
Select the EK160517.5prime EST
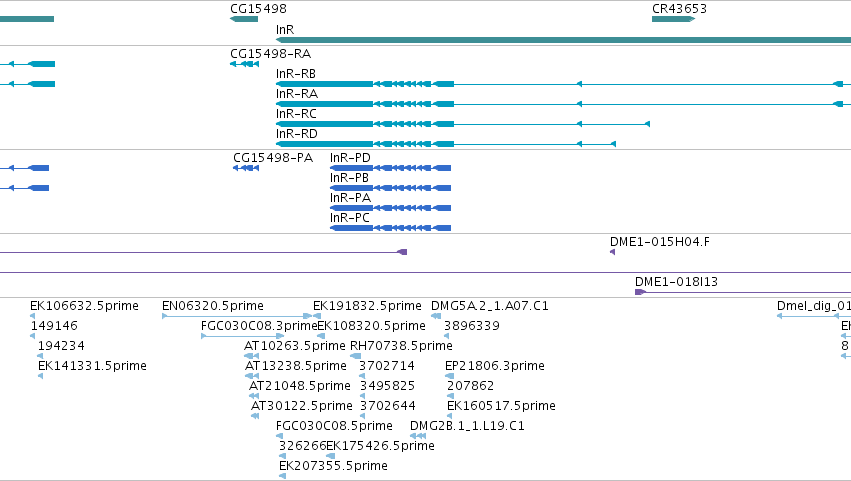[x=501, y=407]
